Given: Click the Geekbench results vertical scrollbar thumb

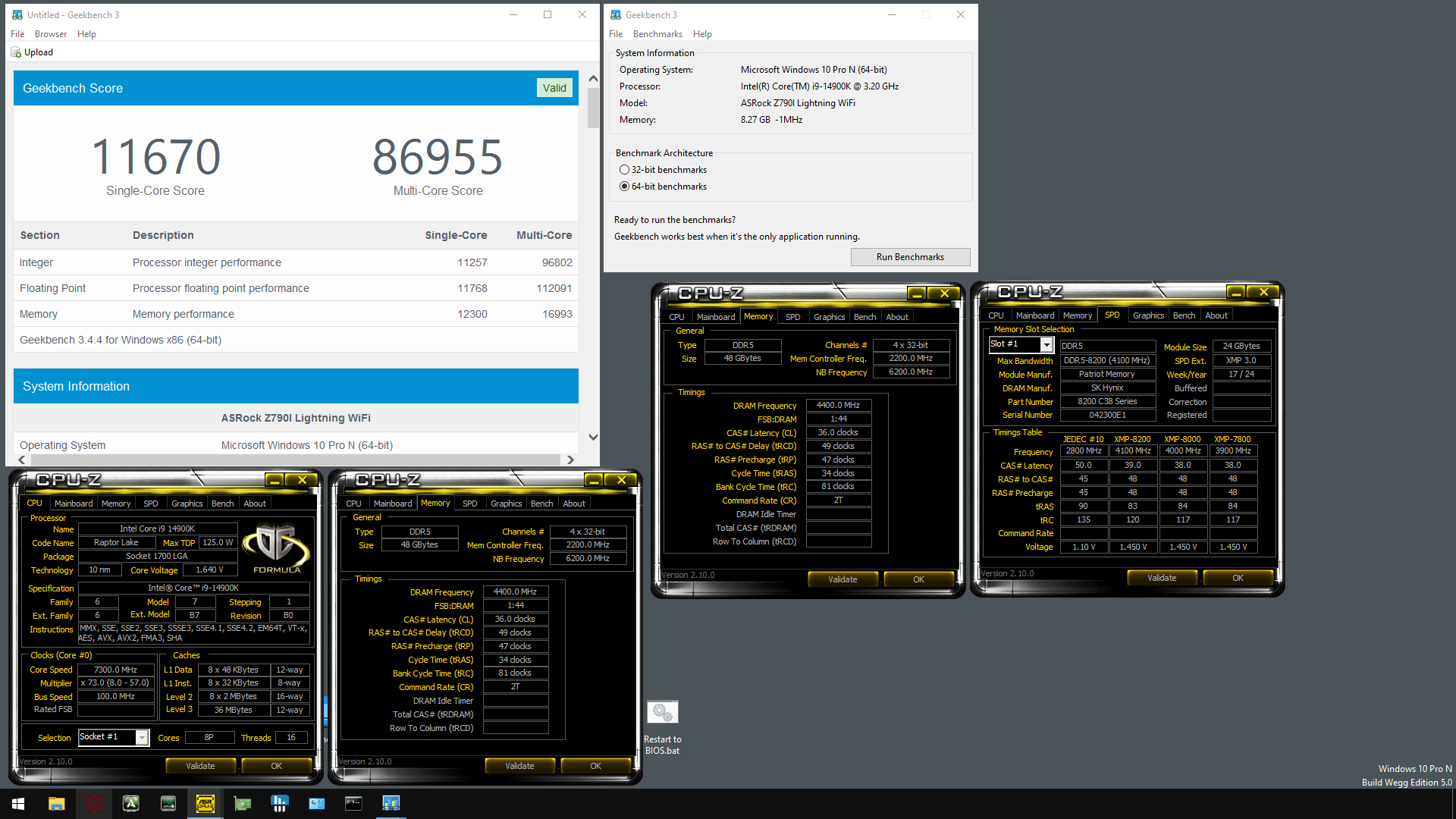Looking at the screenshot, I should [x=593, y=108].
